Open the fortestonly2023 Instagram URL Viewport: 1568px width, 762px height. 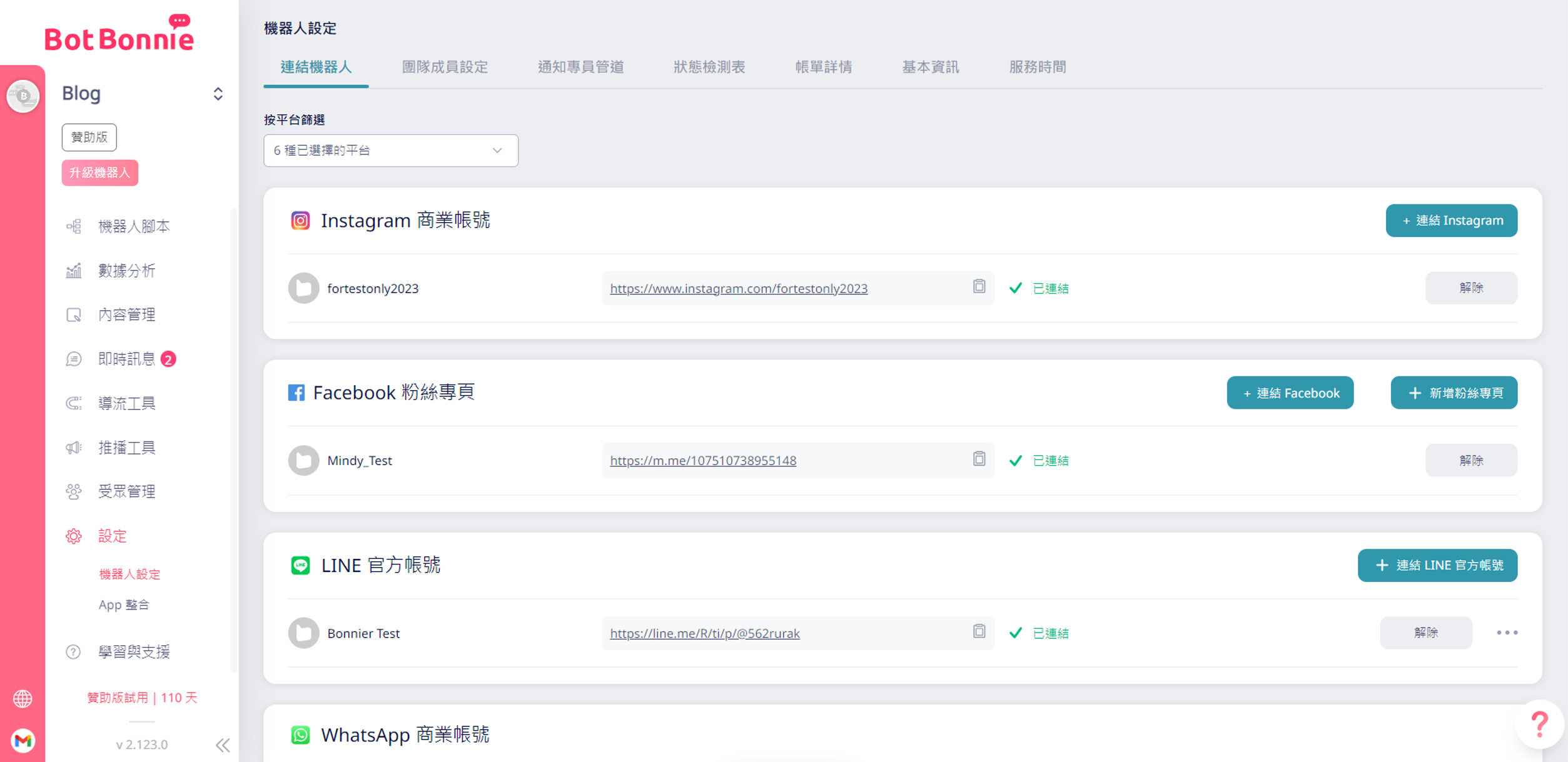(x=738, y=288)
